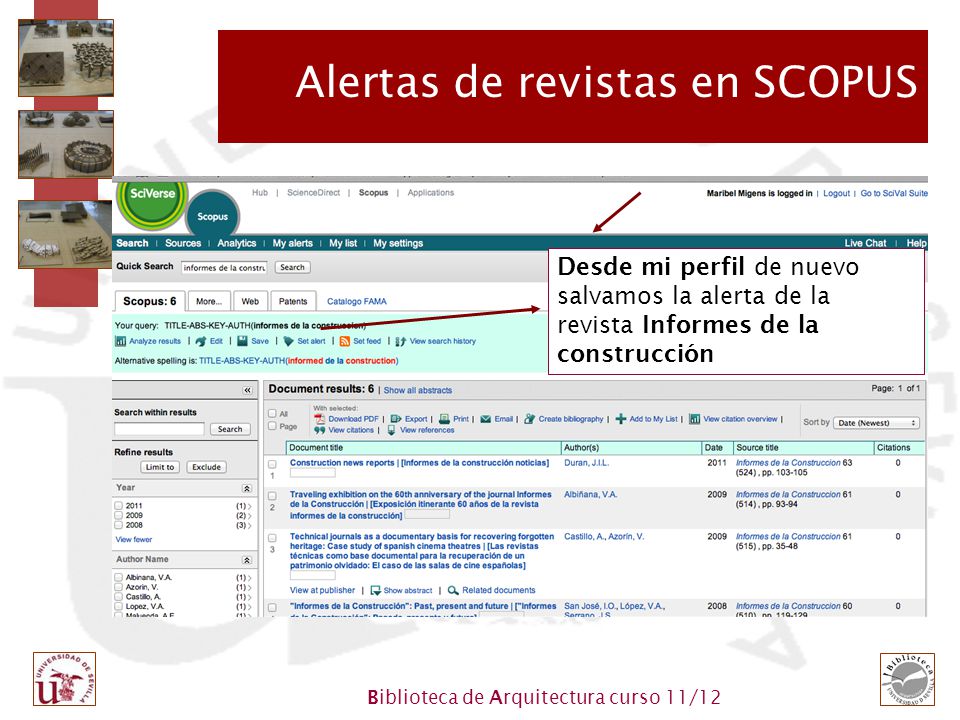
Task: Click the Exclude button
Action: click(x=206, y=467)
